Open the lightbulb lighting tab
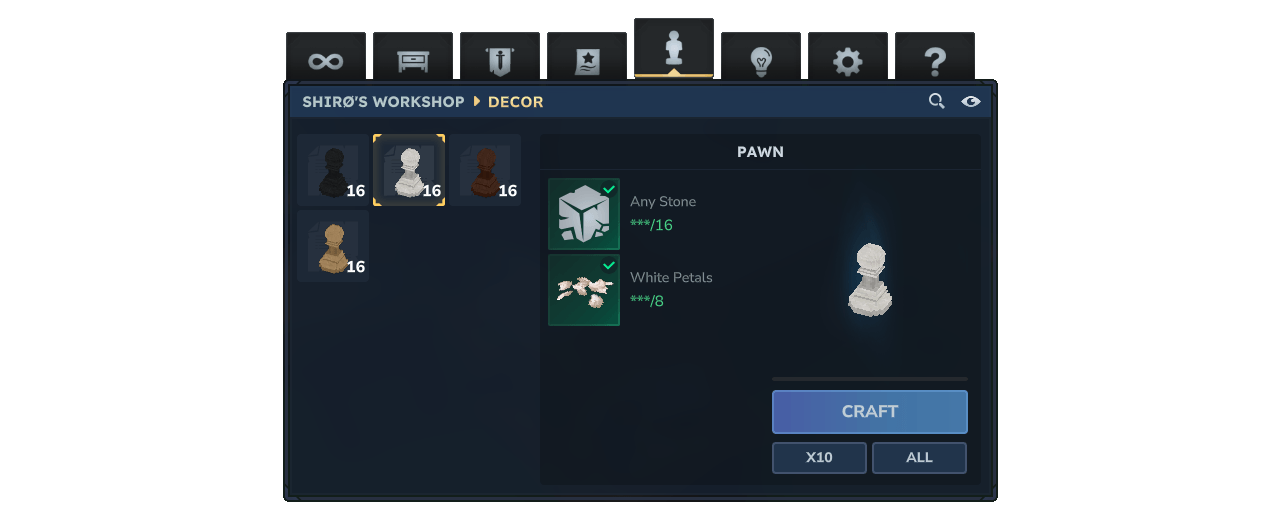 tap(760, 57)
